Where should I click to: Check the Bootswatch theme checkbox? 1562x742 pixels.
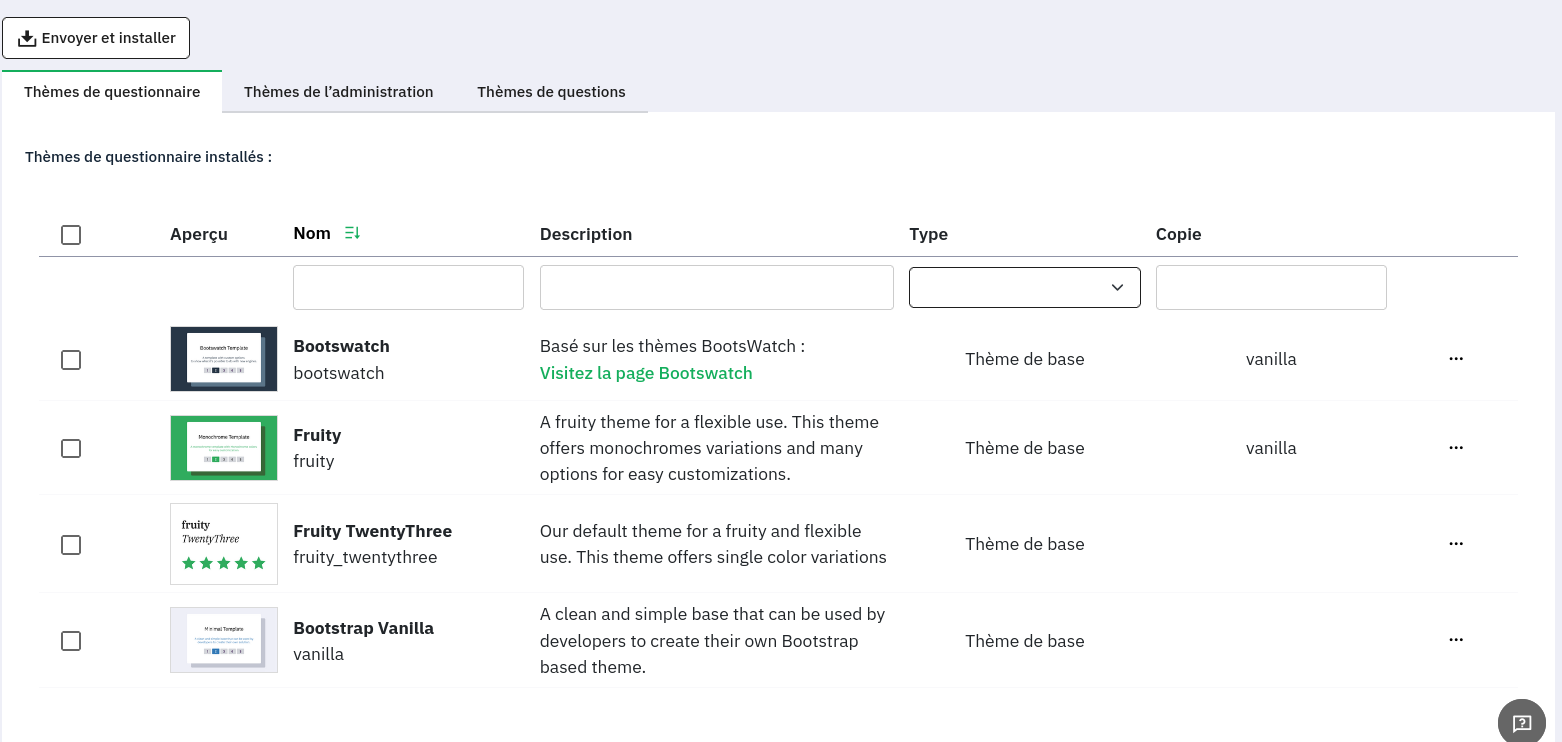(x=71, y=360)
